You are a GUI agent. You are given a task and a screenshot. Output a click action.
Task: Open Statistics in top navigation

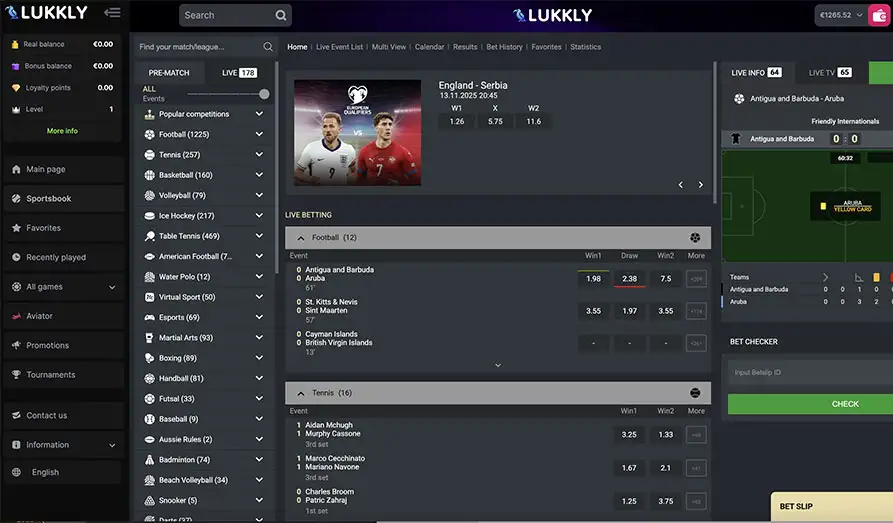(x=585, y=47)
